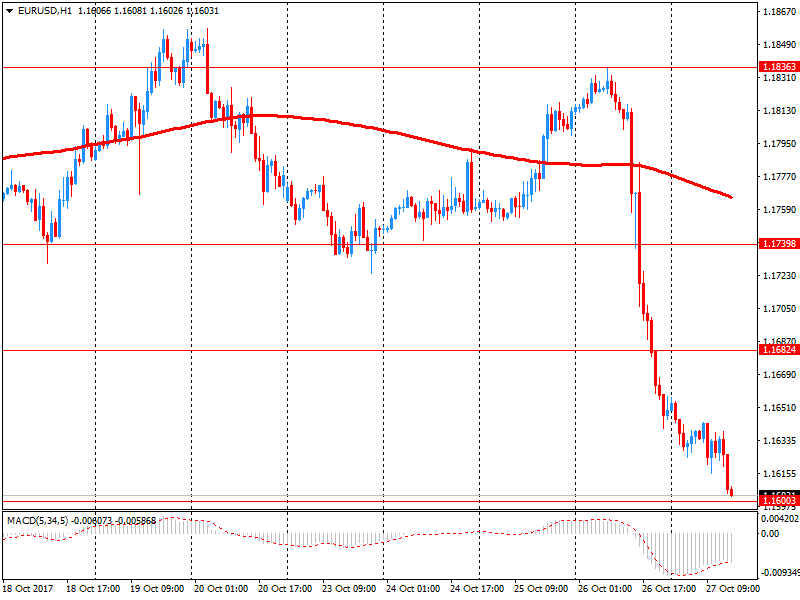The height and width of the screenshot is (600, 800).
Task: Select the 1.18363 horizontal level price tag
Action: pos(779,67)
